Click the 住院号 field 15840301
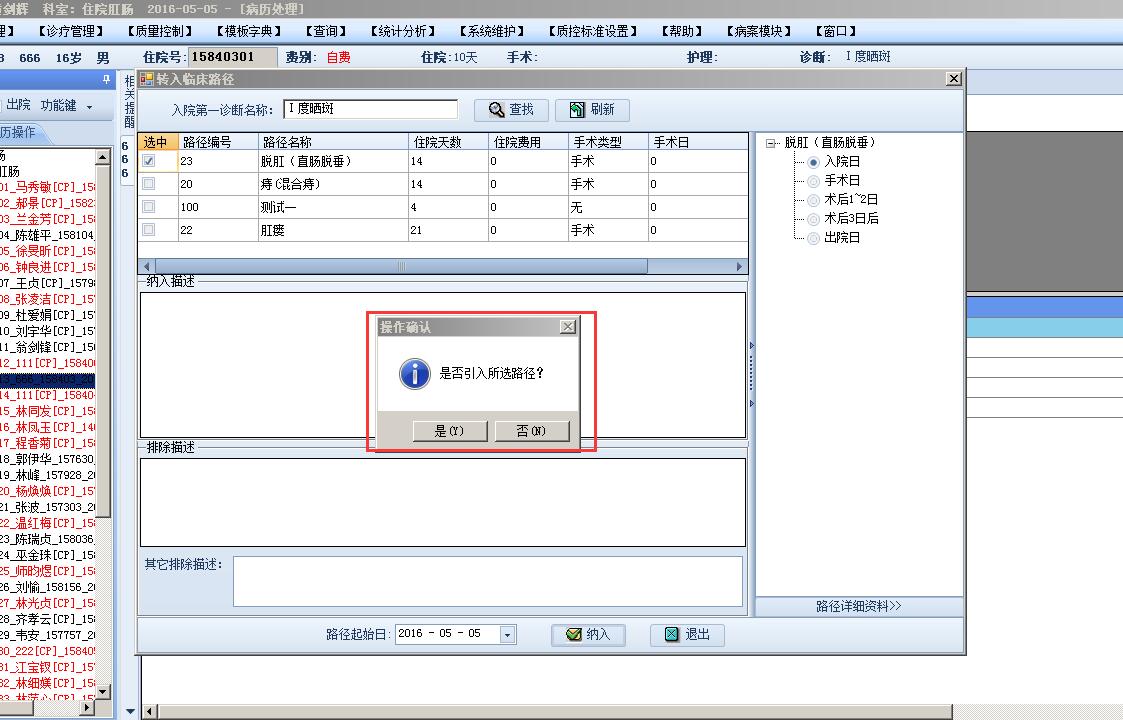Screen dimensions: 1123x720 click(x=232, y=57)
